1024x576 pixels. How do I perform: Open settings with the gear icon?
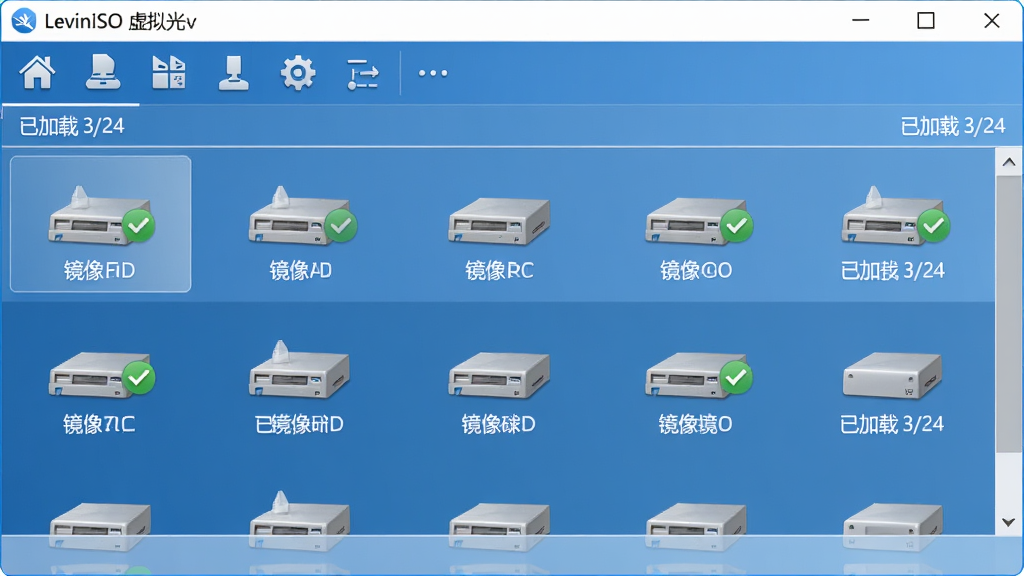click(x=298, y=72)
